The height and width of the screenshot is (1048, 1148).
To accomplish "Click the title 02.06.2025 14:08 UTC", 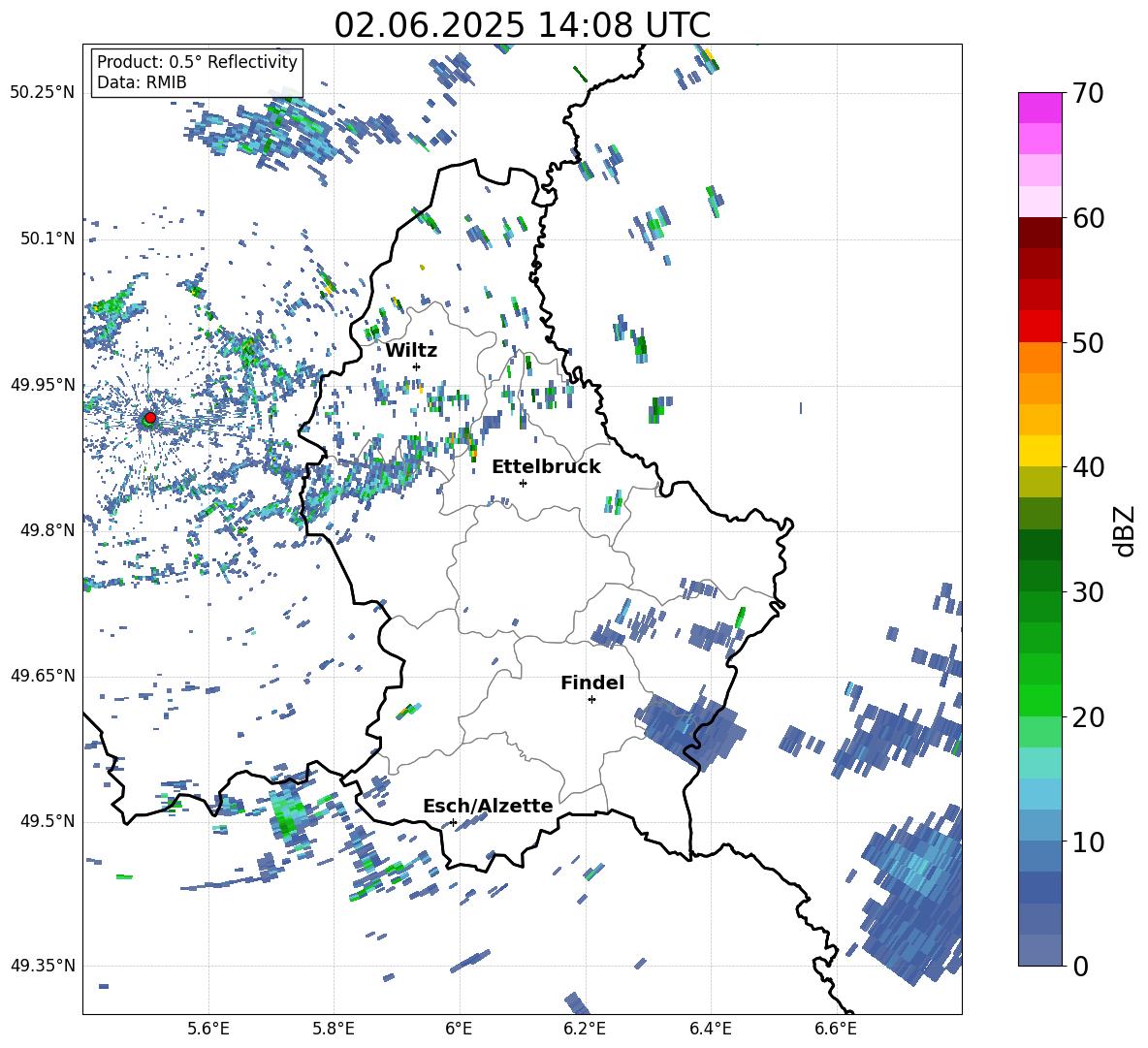I will click(522, 25).
